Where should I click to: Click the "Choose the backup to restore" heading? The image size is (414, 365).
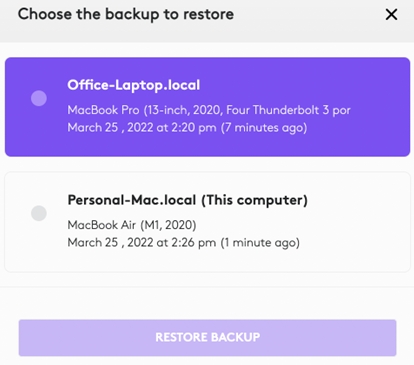(126, 14)
